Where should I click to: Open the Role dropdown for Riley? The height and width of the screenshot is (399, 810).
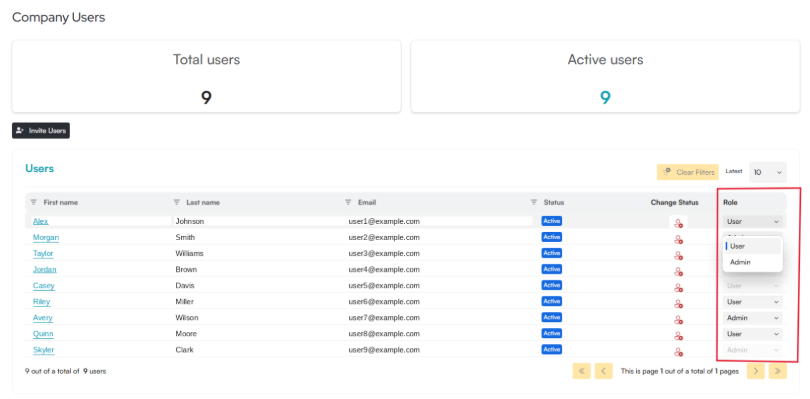(753, 301)
